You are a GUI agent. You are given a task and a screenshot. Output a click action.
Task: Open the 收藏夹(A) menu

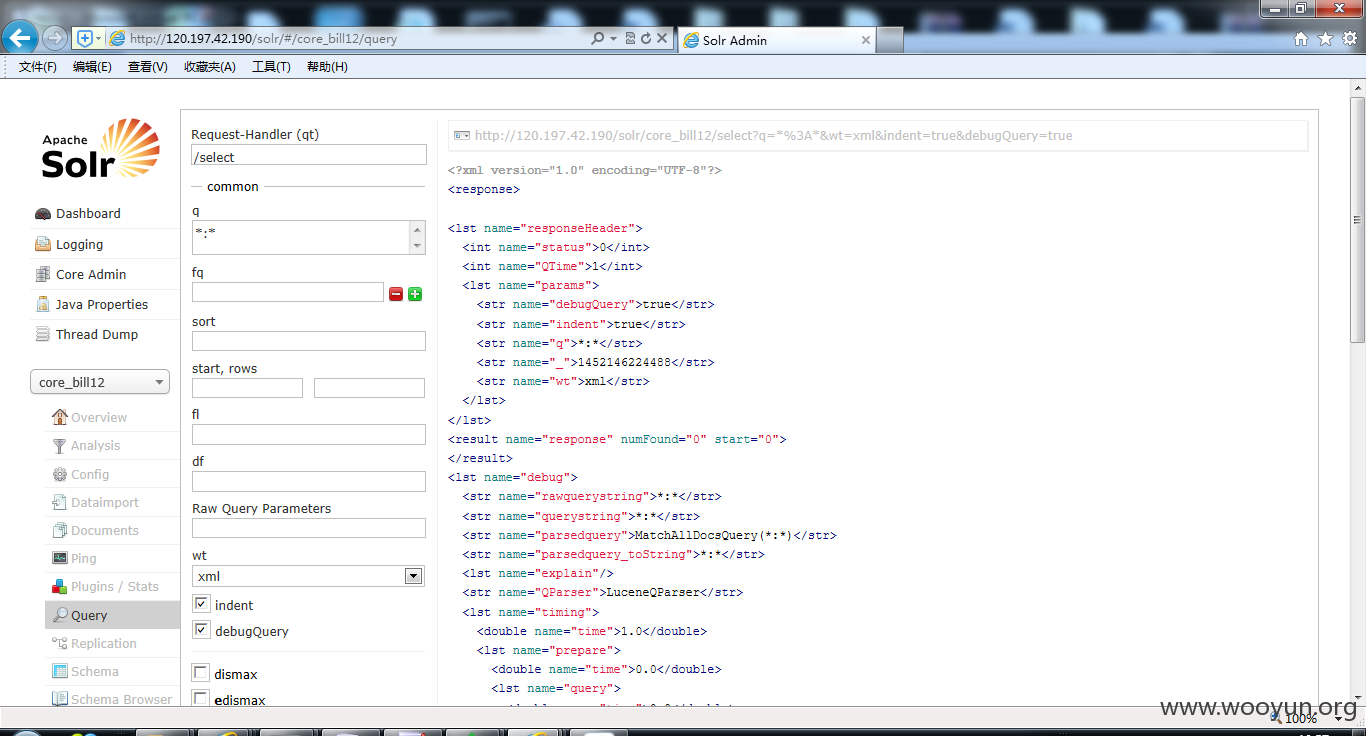pos(210,67)
